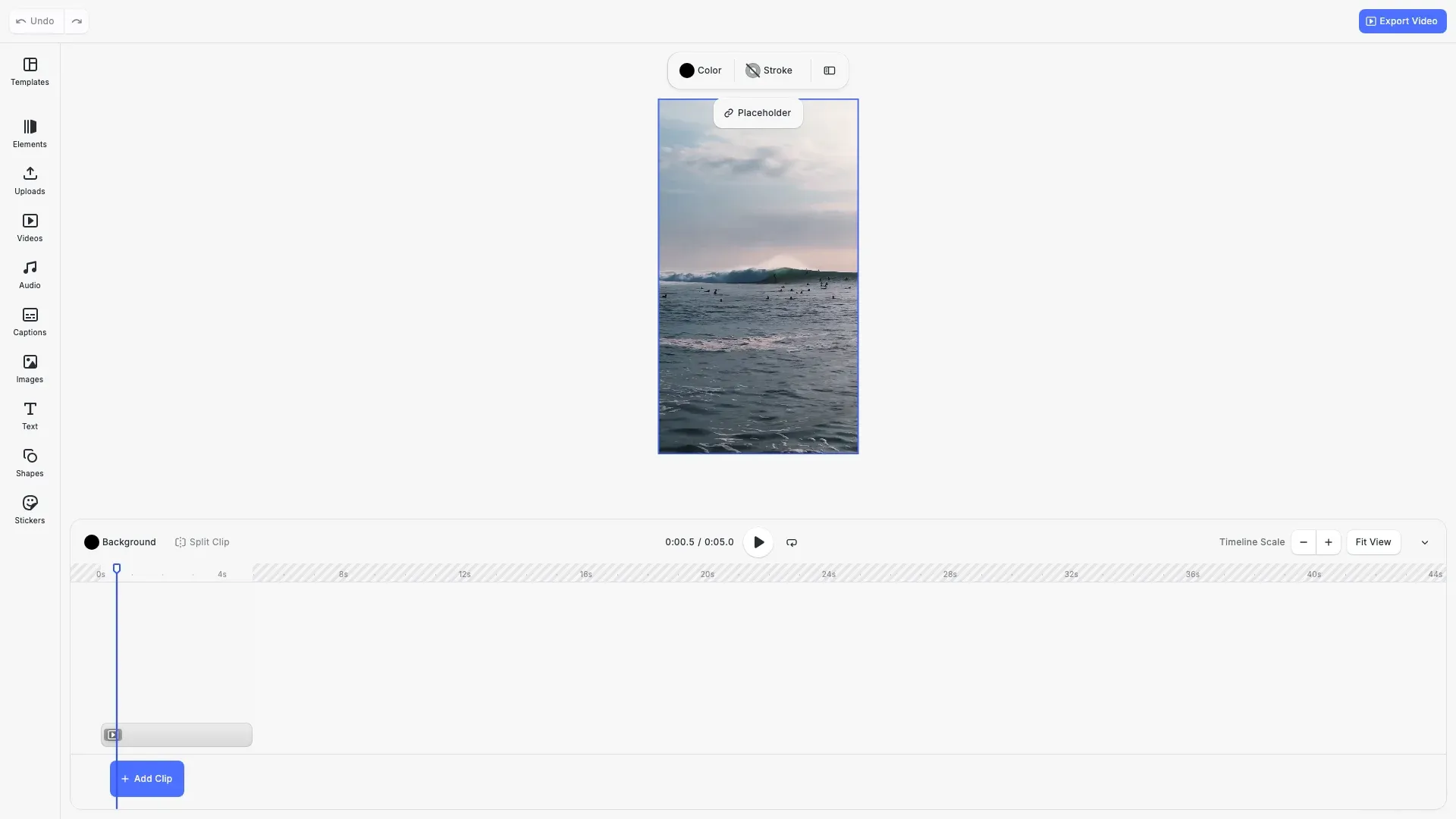Open the Color picker for the background
Screen dimensions: 1456x819
tap(700, 70)
